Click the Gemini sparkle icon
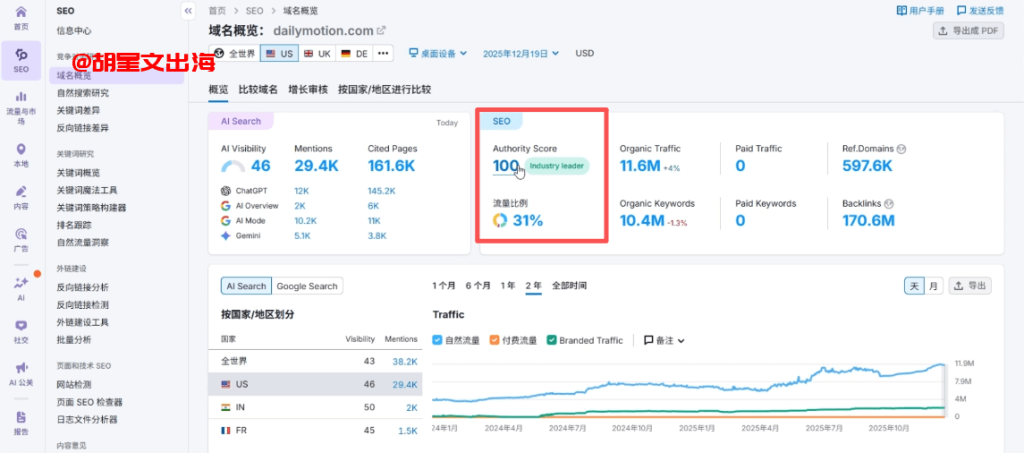The width and height of the screenshot is (1024, 453). 225,236
